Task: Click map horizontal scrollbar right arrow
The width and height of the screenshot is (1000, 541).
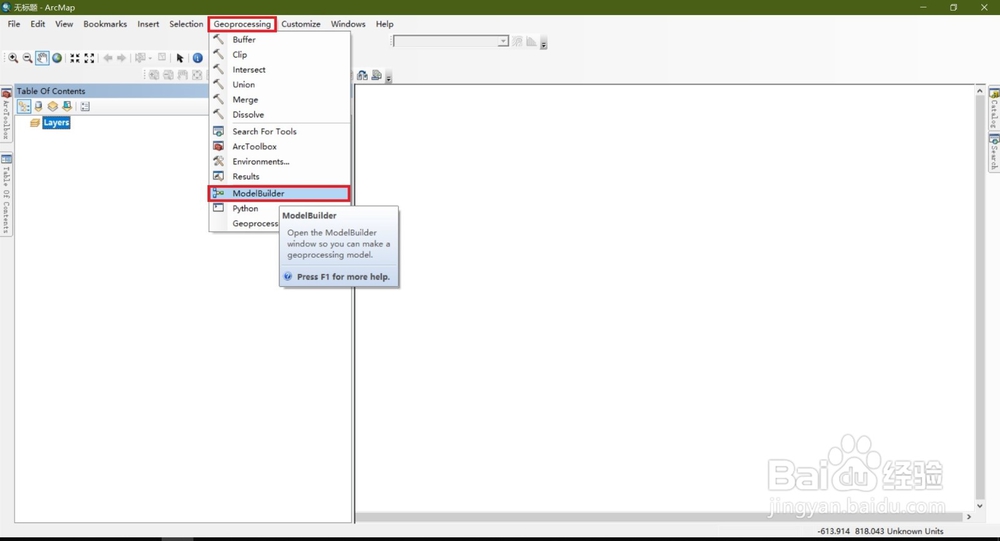Action: coord(969,517)
